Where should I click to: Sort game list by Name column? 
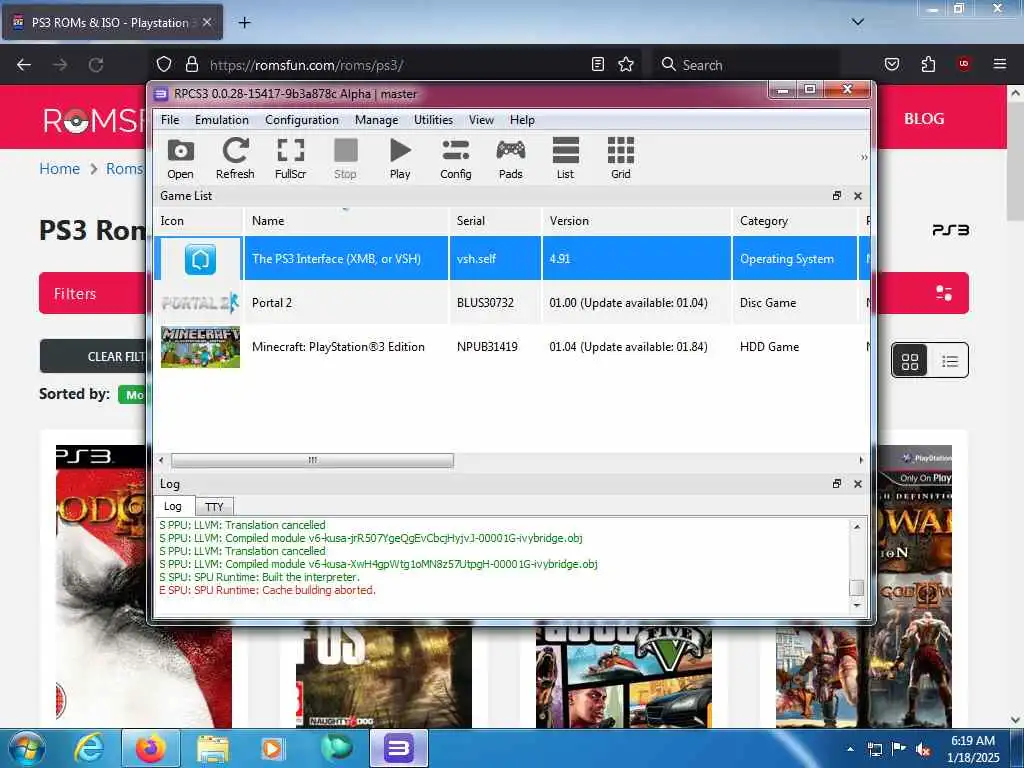[x=346, y=221]
